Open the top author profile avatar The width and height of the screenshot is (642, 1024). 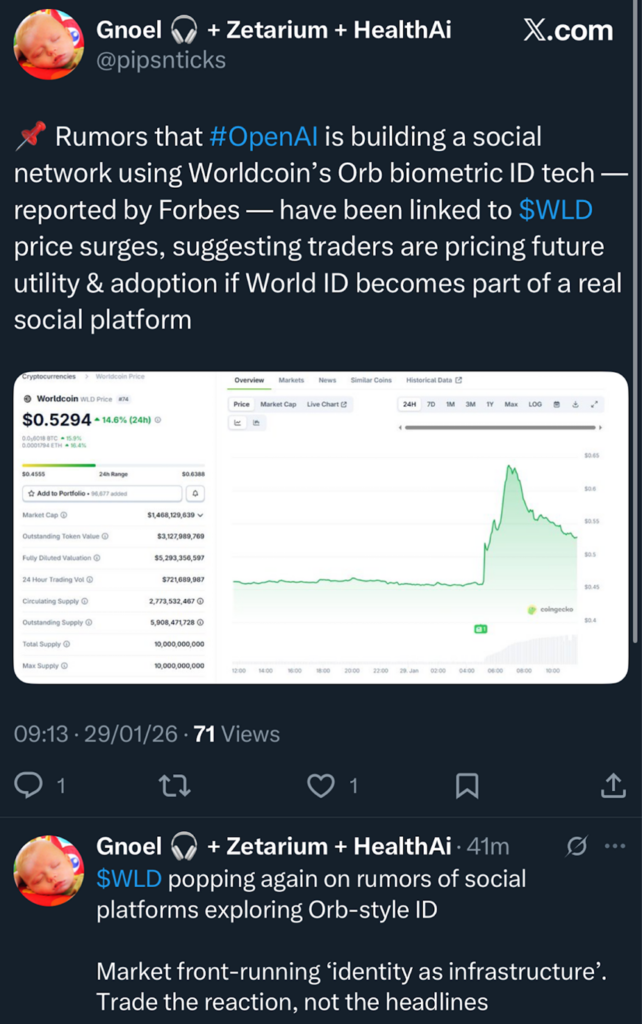48,45
